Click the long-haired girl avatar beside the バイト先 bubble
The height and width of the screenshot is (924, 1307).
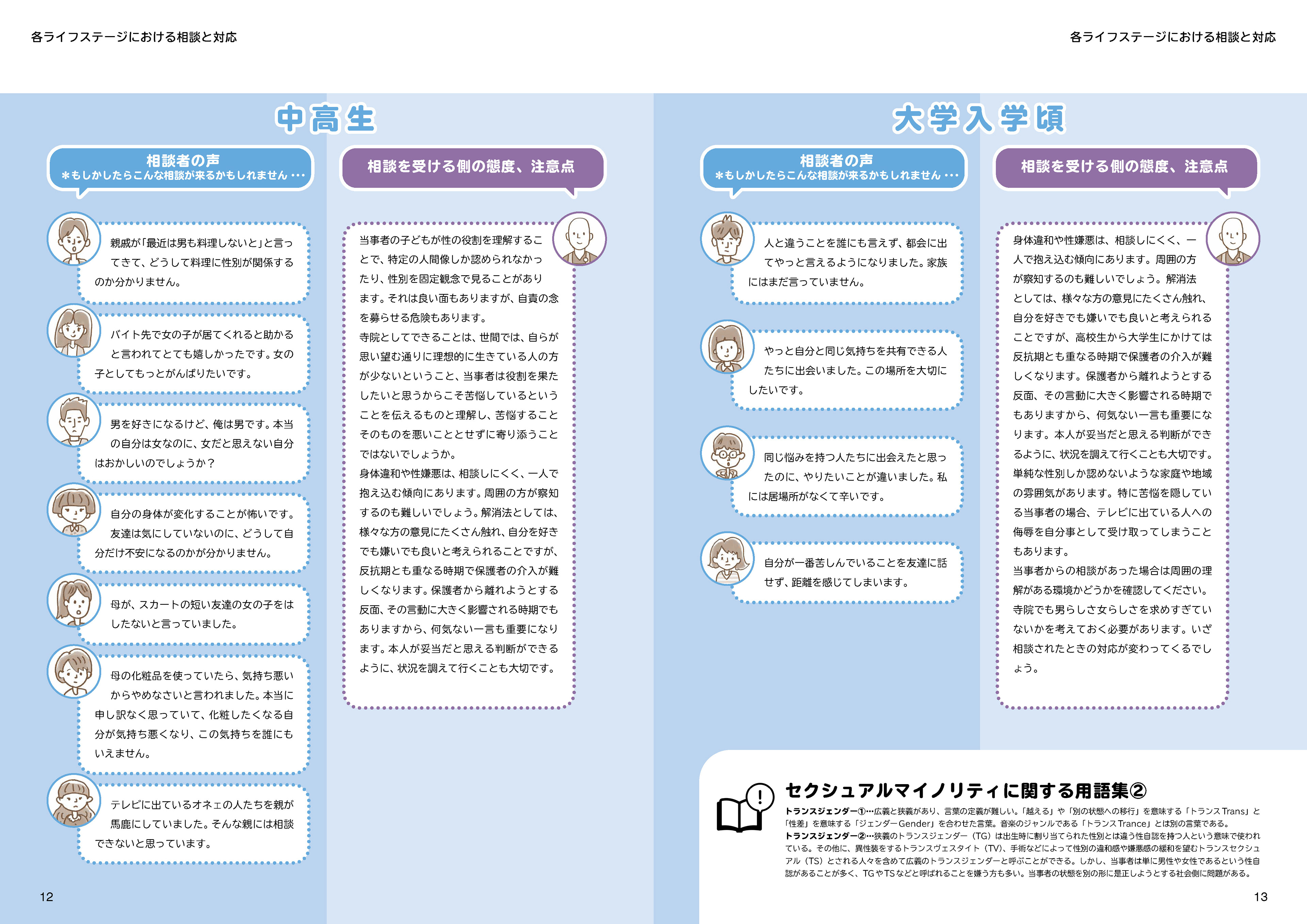click(74, 330)
